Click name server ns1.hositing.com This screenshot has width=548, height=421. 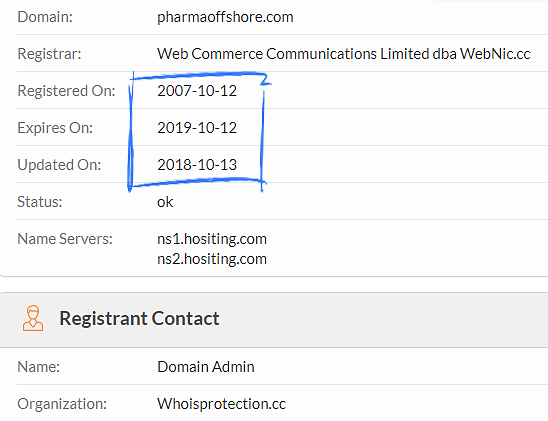click(x=212, y=239)
